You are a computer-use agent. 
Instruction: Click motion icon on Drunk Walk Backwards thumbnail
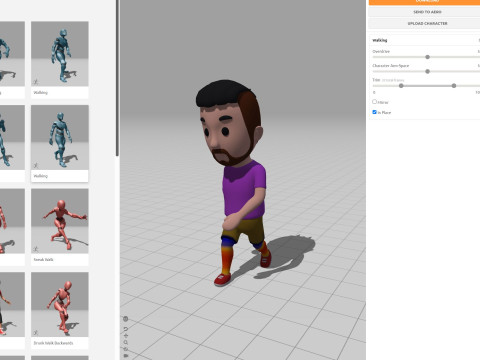click(x=36, y=332)
